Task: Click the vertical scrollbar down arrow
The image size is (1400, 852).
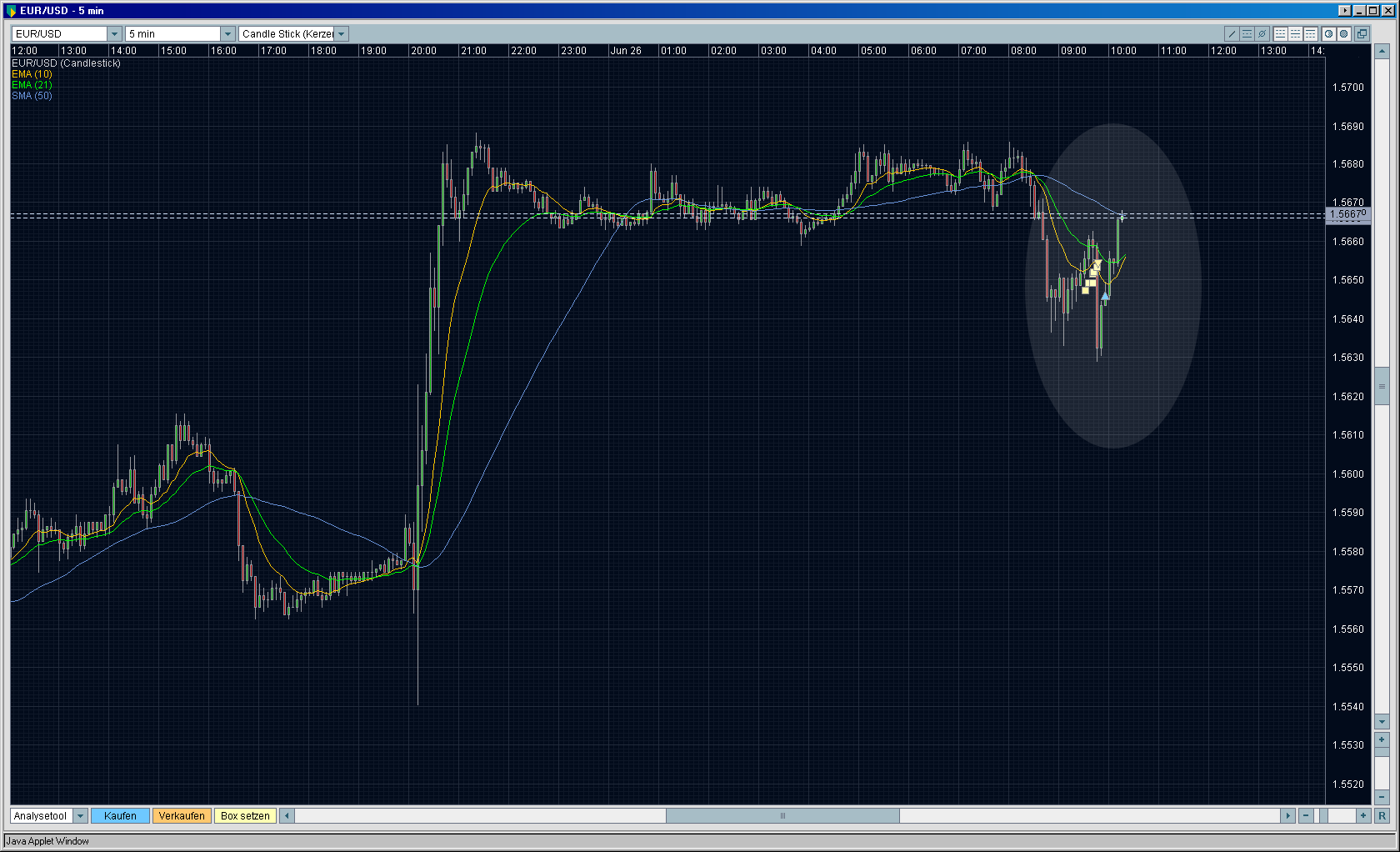Action: tap(1382, 722)
